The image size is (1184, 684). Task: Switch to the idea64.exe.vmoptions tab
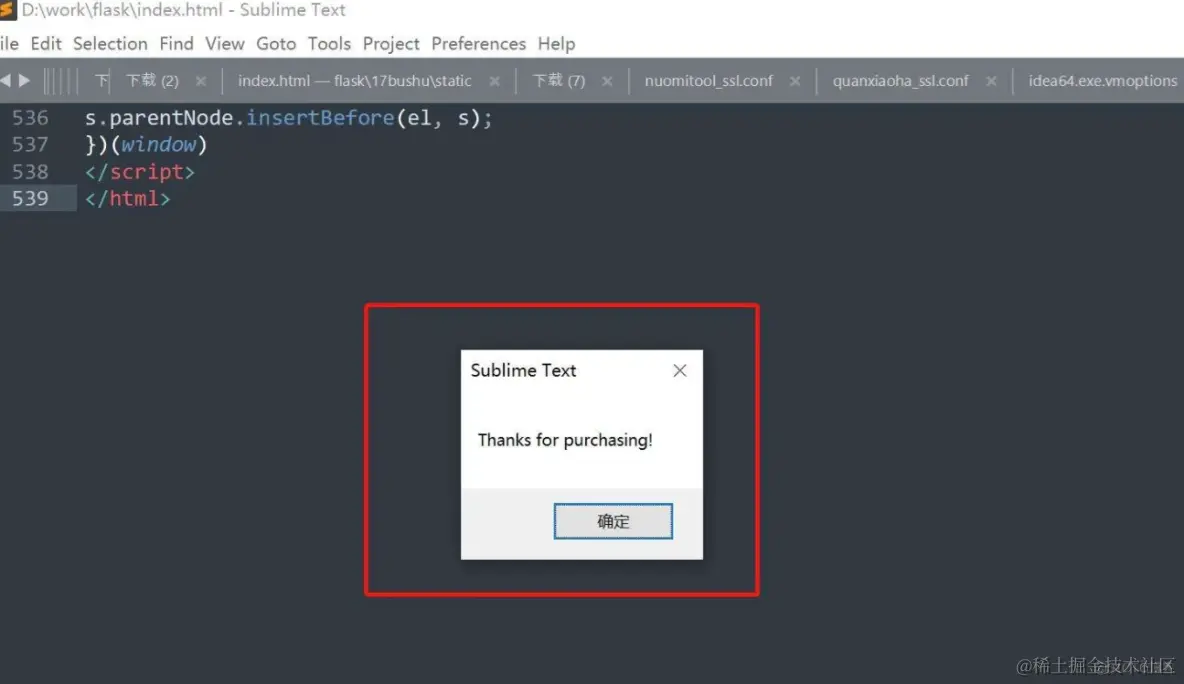pyautogui.click(x=1102, y=81)
